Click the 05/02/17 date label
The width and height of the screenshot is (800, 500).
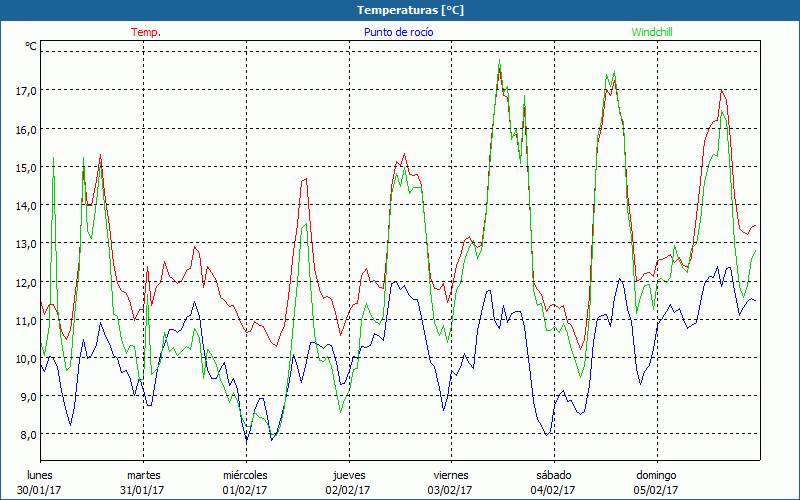pos(656,490)
